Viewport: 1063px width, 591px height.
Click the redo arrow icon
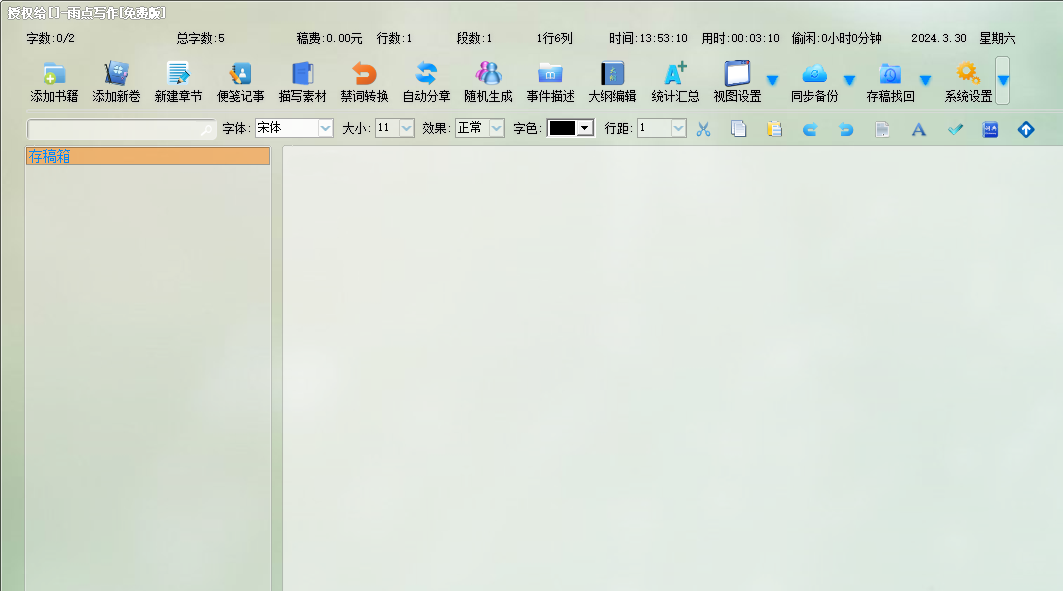[810, 129]
